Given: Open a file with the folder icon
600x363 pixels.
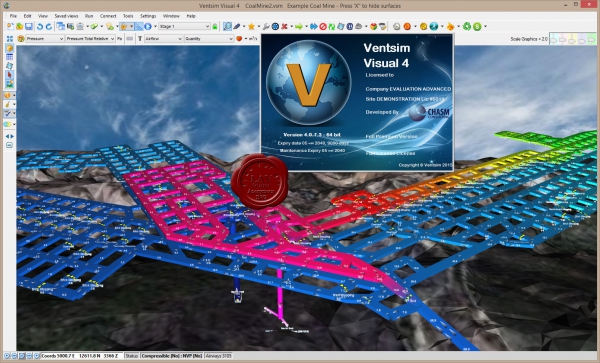Looking at the screenshot, I should pyautogui.click(x=20, y=26).
